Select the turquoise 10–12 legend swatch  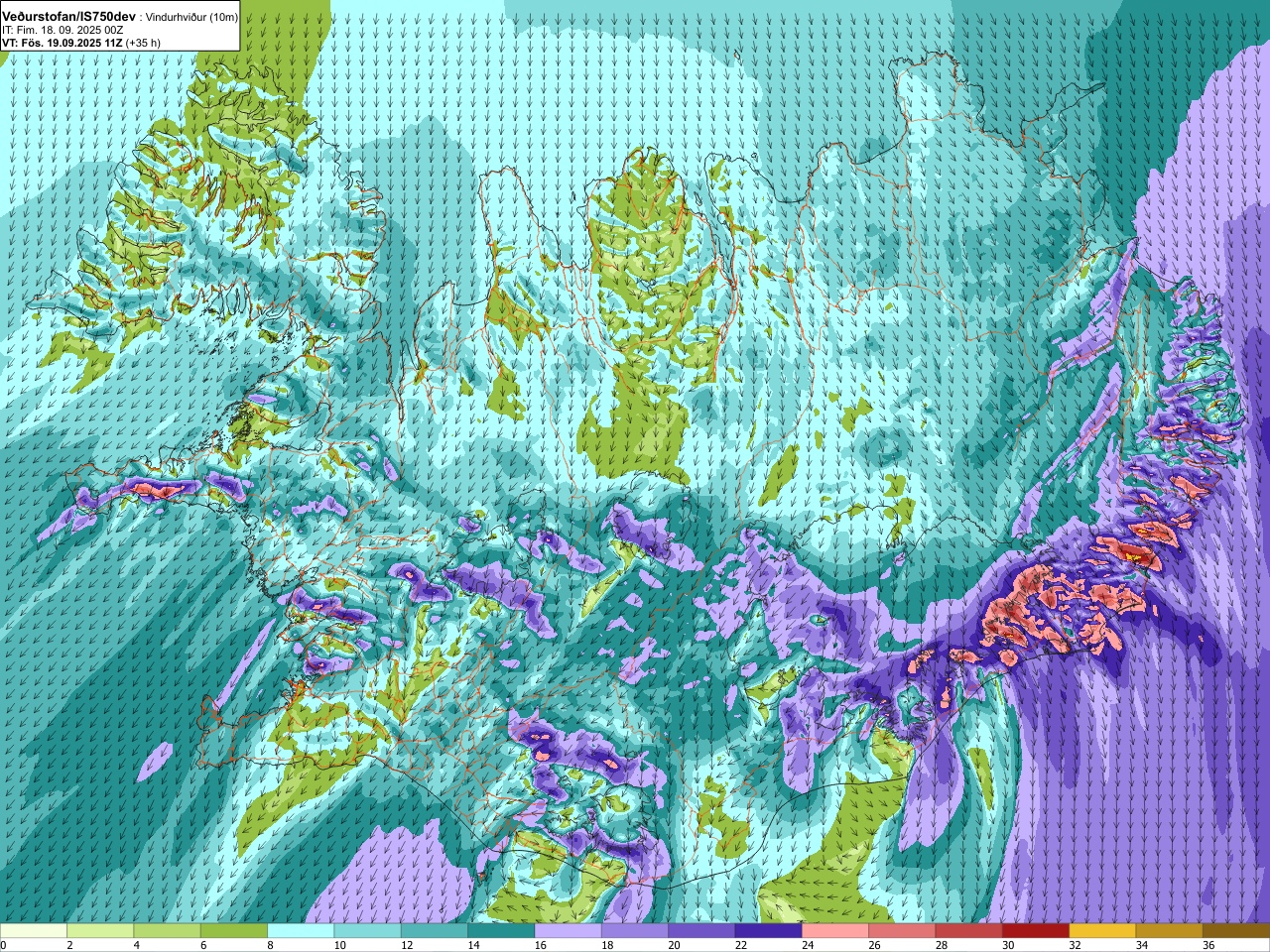[367, 931]
